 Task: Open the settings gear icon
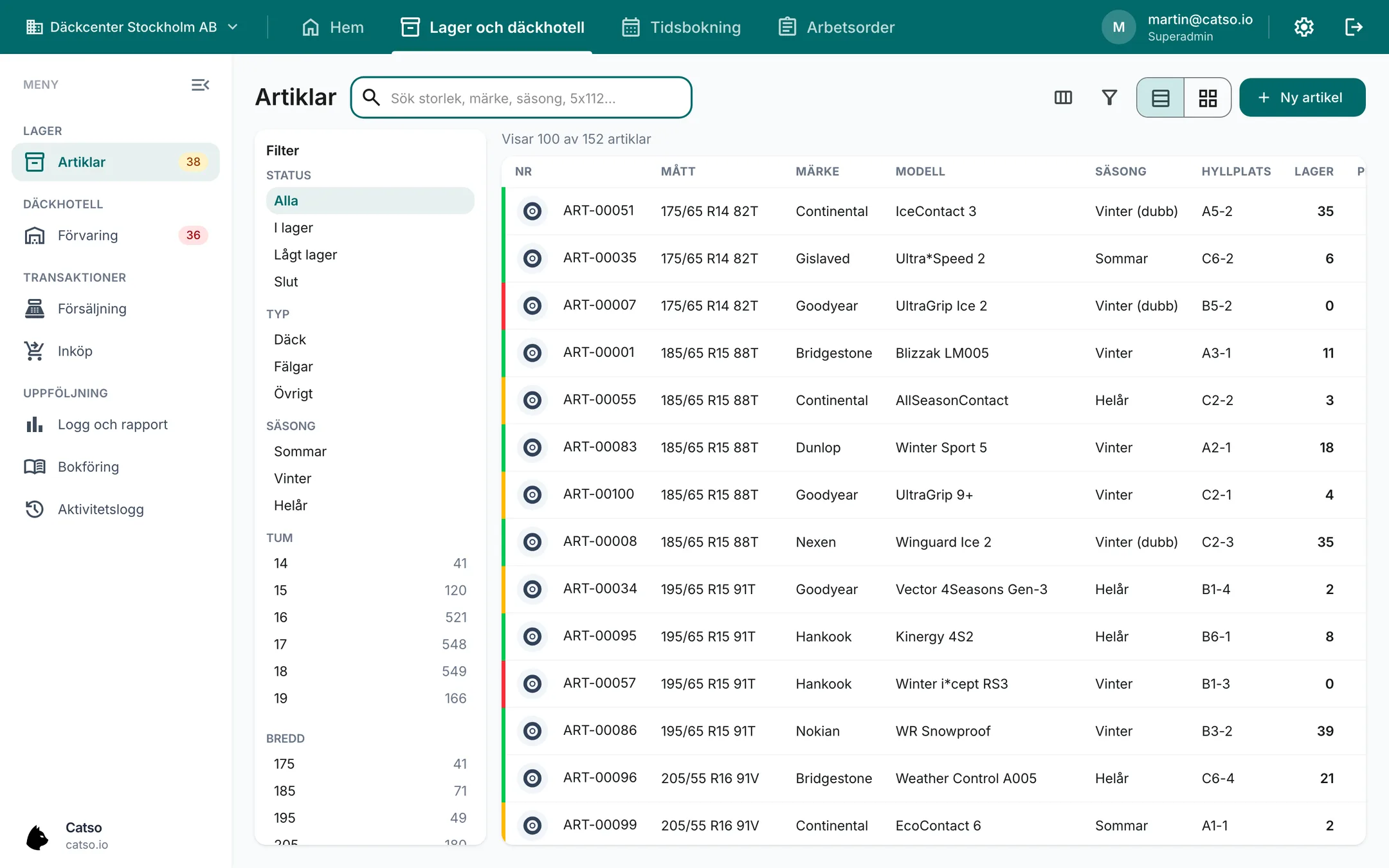[1303, 27]
